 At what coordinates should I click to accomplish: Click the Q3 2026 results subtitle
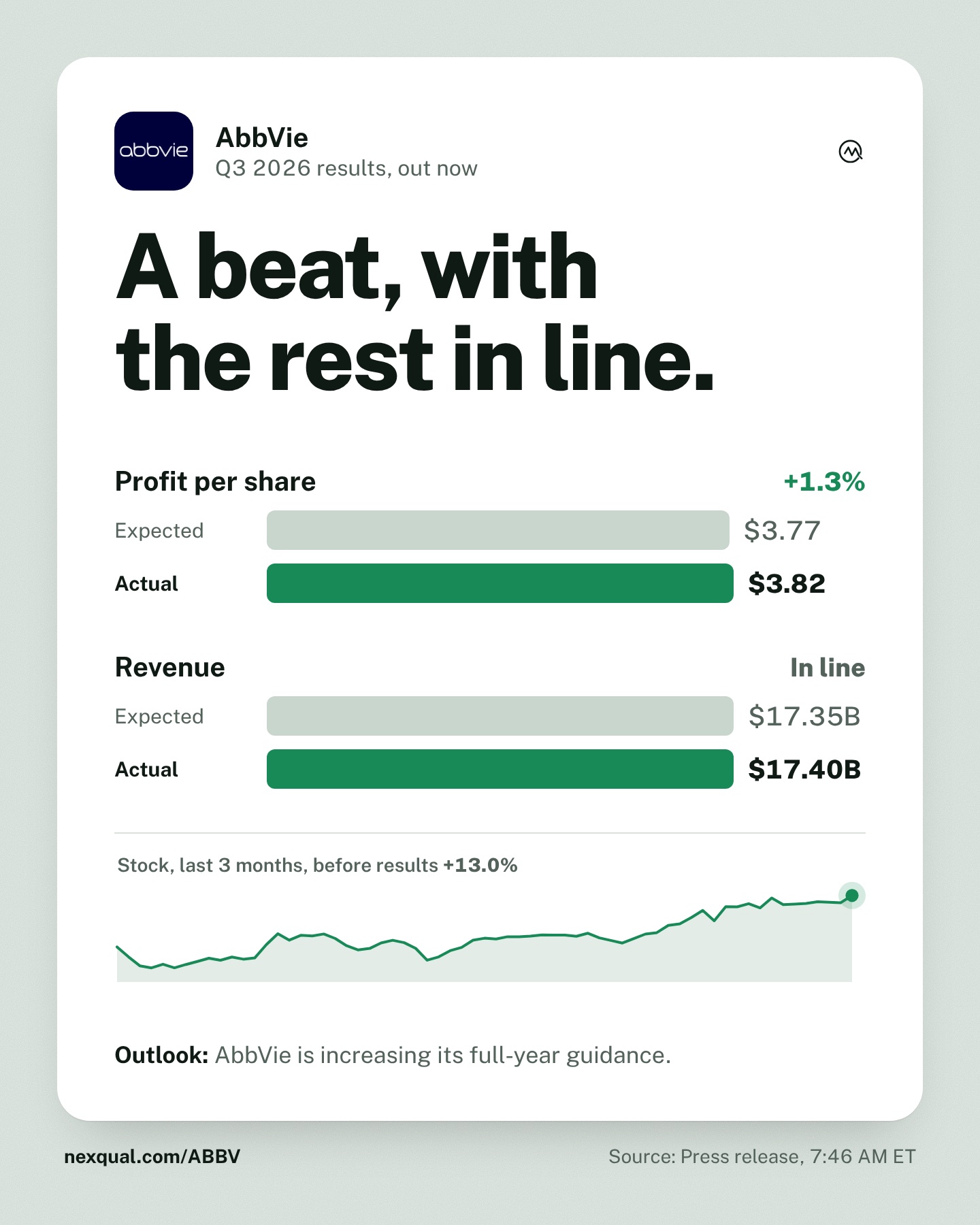point(346,168)
